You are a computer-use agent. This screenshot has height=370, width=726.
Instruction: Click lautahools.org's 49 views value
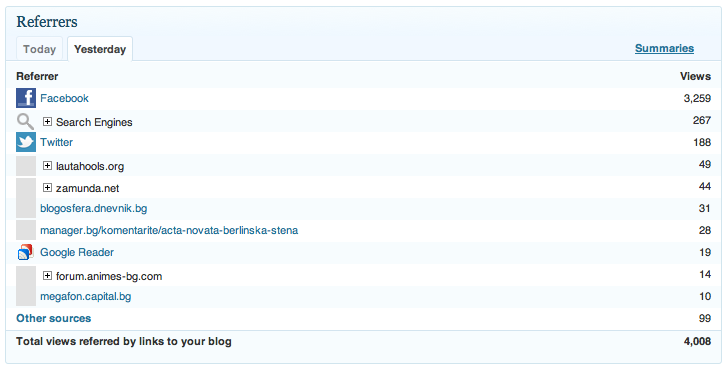coord(705,164)
